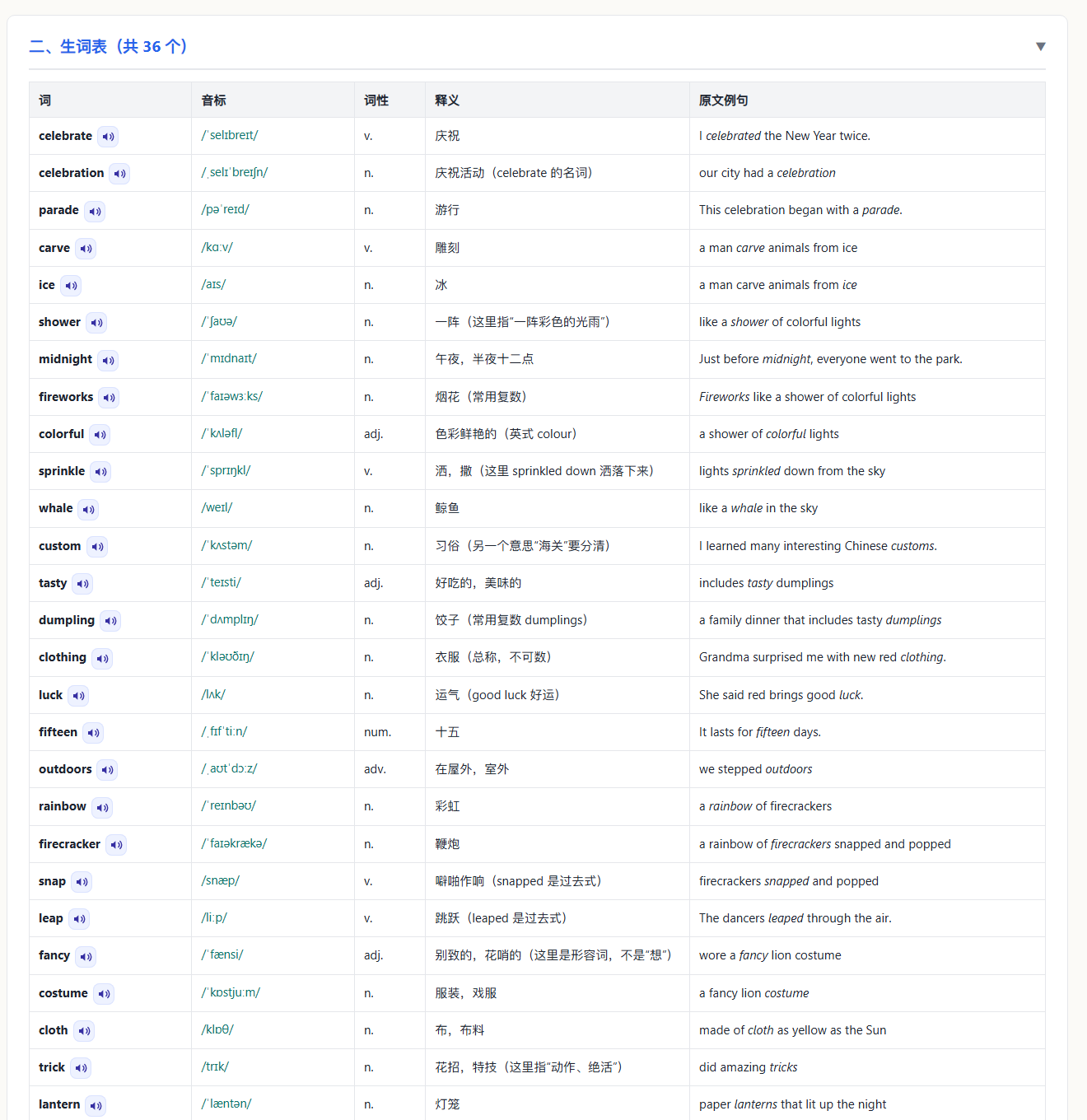This screenshot has width=1087, height=1120.
Task: Play audio for the word cloth
Action: tap(84, 1031)
